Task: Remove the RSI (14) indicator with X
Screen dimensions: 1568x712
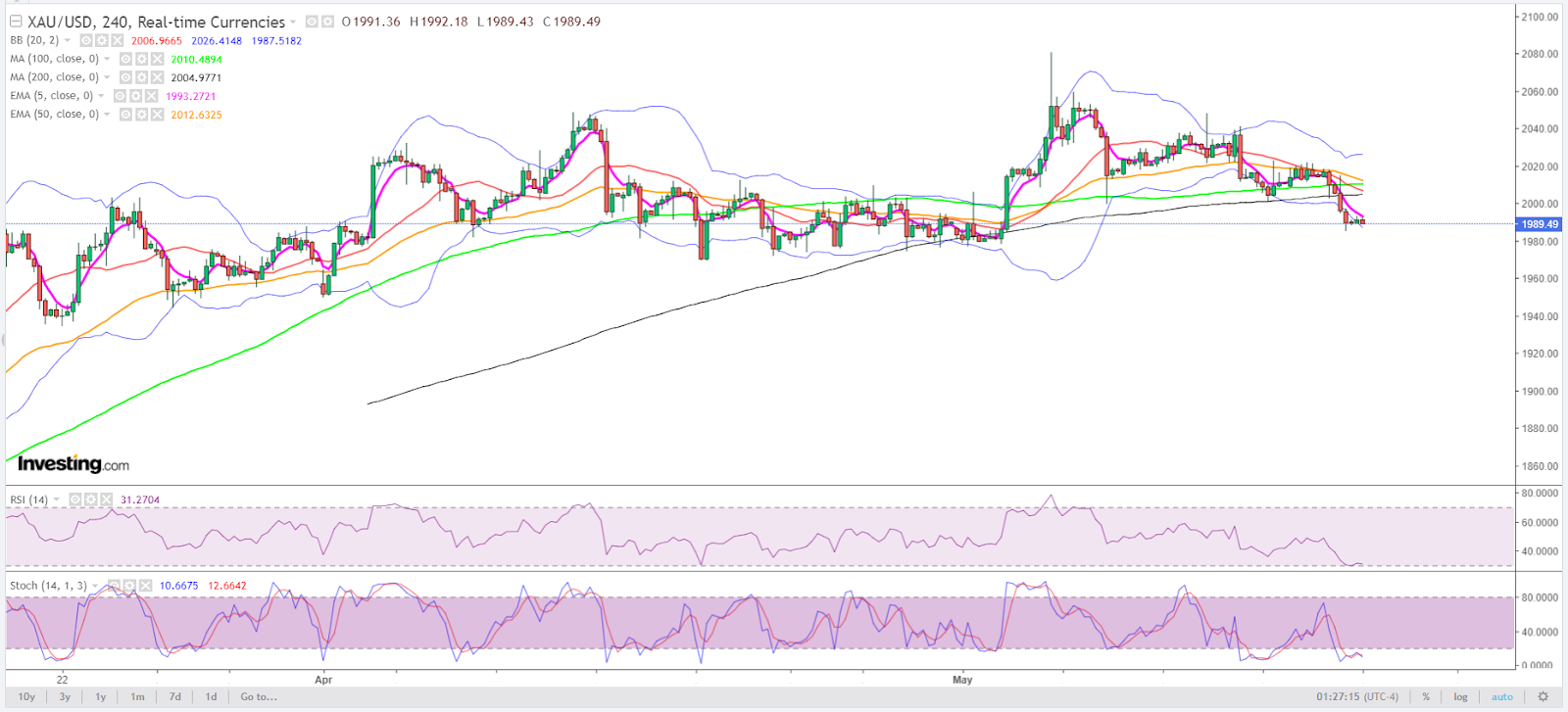Action: pyautogui.click(x=107, y=499)
